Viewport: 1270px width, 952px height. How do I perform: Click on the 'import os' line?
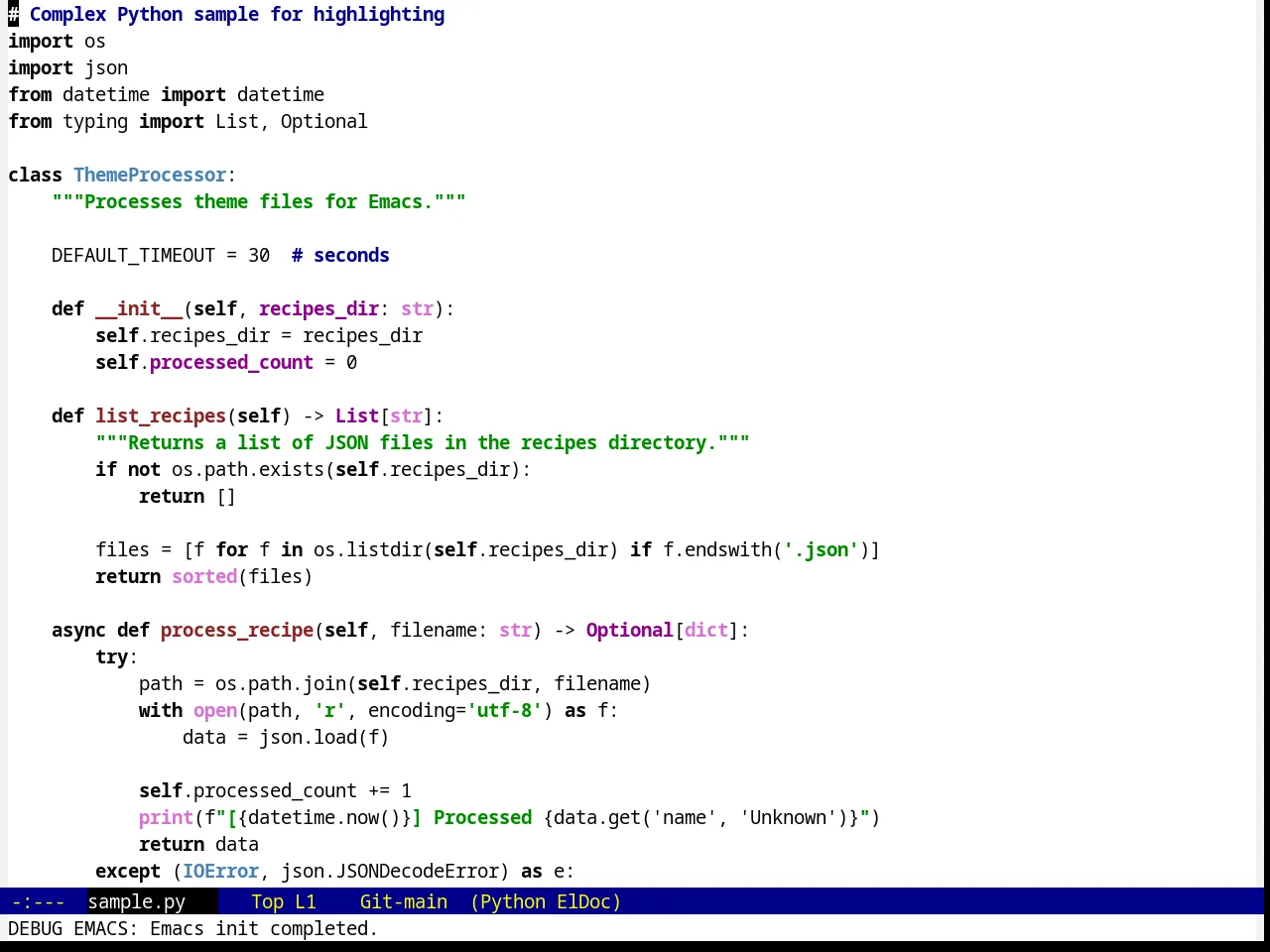click(x=57, y=41)
